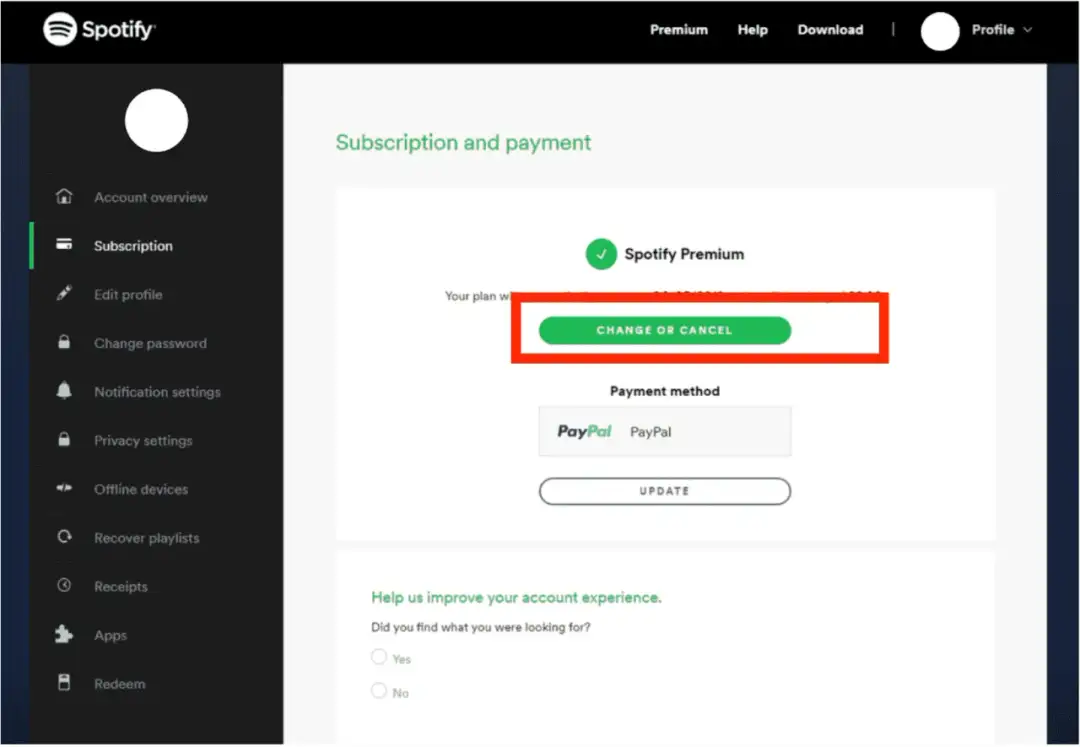Click the profile avatar in the sidebar
This screenshot has width=1080, height=747.
tap(157, 121)
